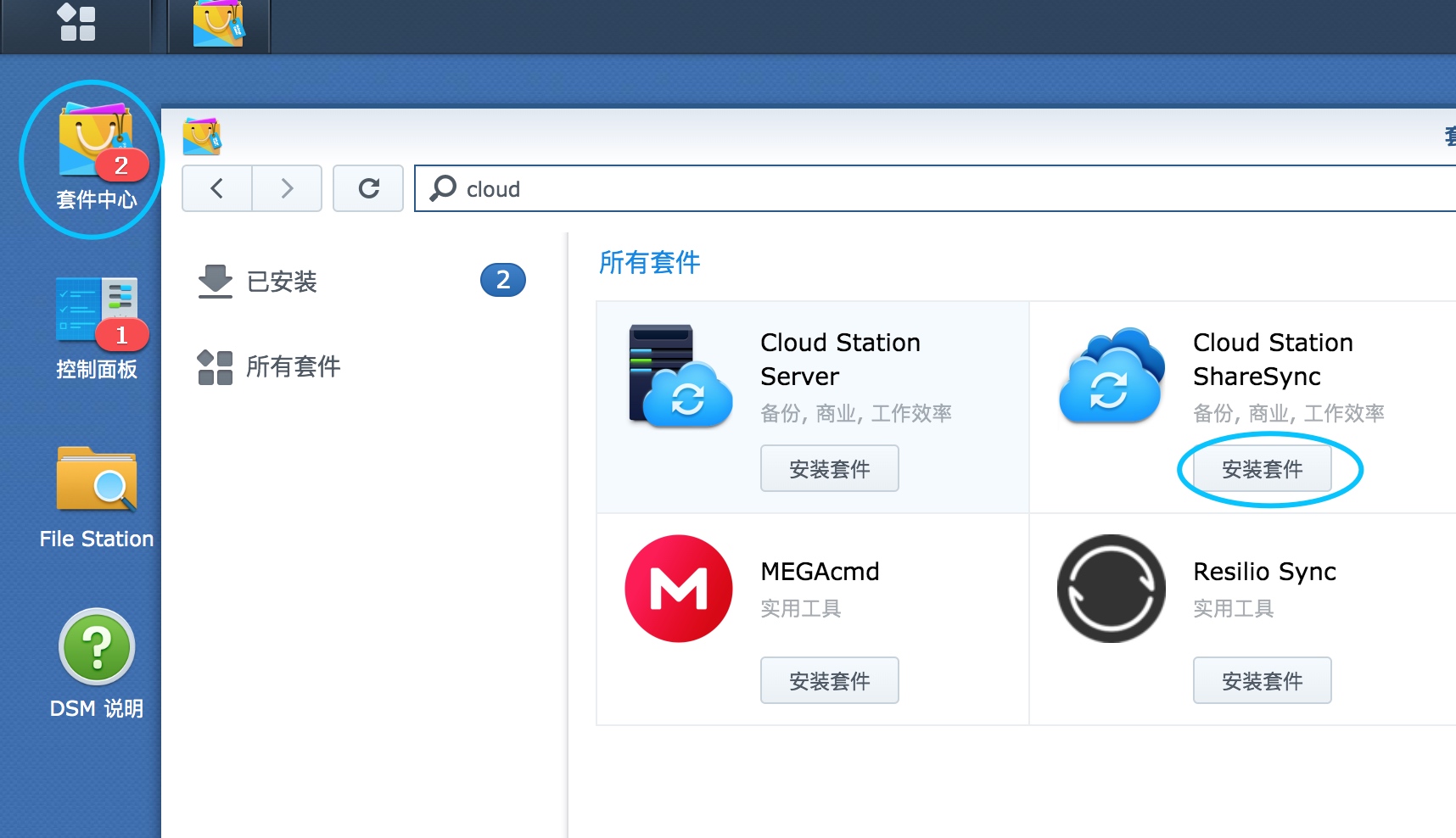Click the 已安装 count badge 2
The height and width of the screenshot is (838, 1456).
click(503, 280)
